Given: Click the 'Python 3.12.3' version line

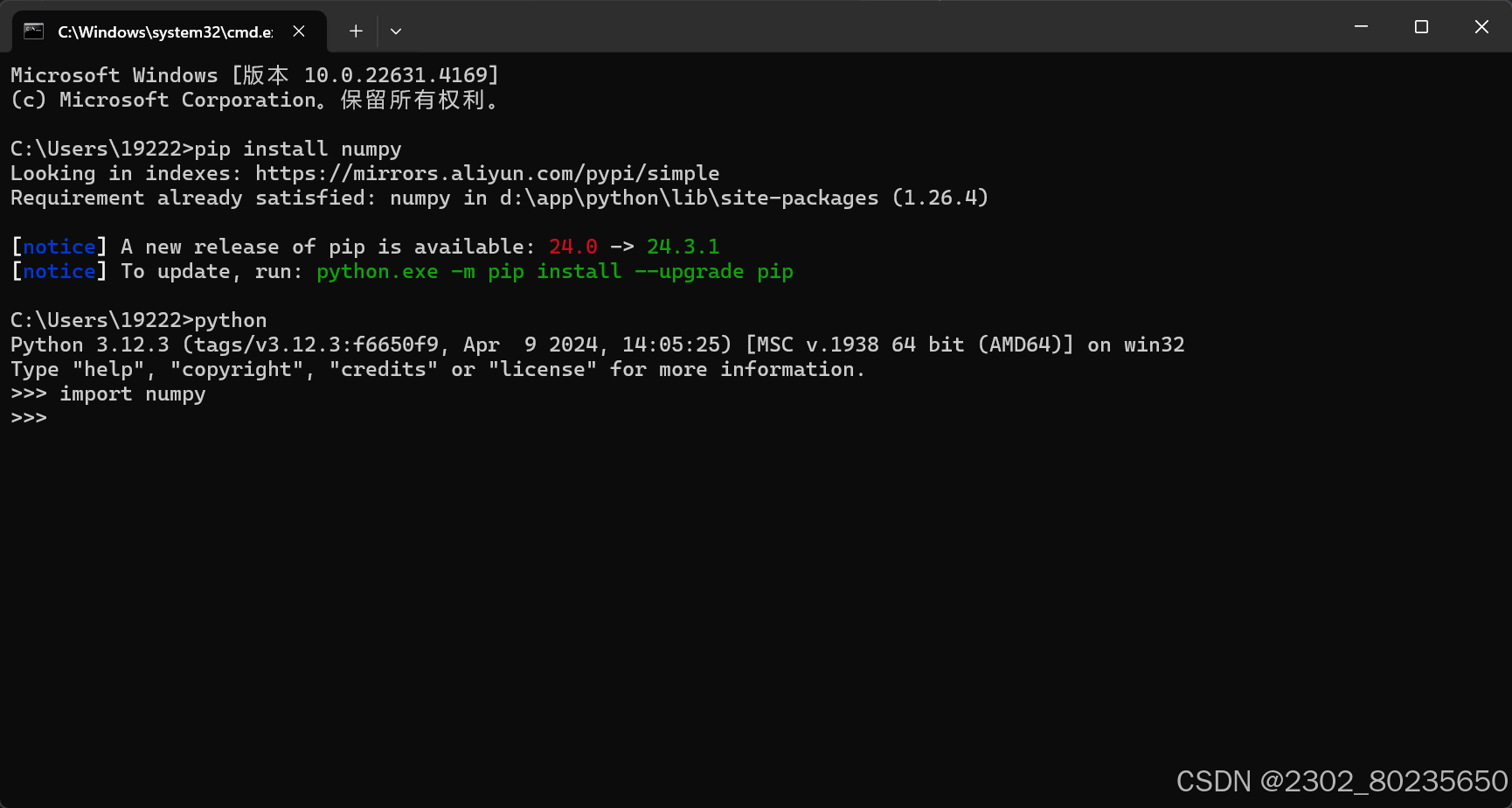Looking at the screenshot, I should click(x=598, y=345).
